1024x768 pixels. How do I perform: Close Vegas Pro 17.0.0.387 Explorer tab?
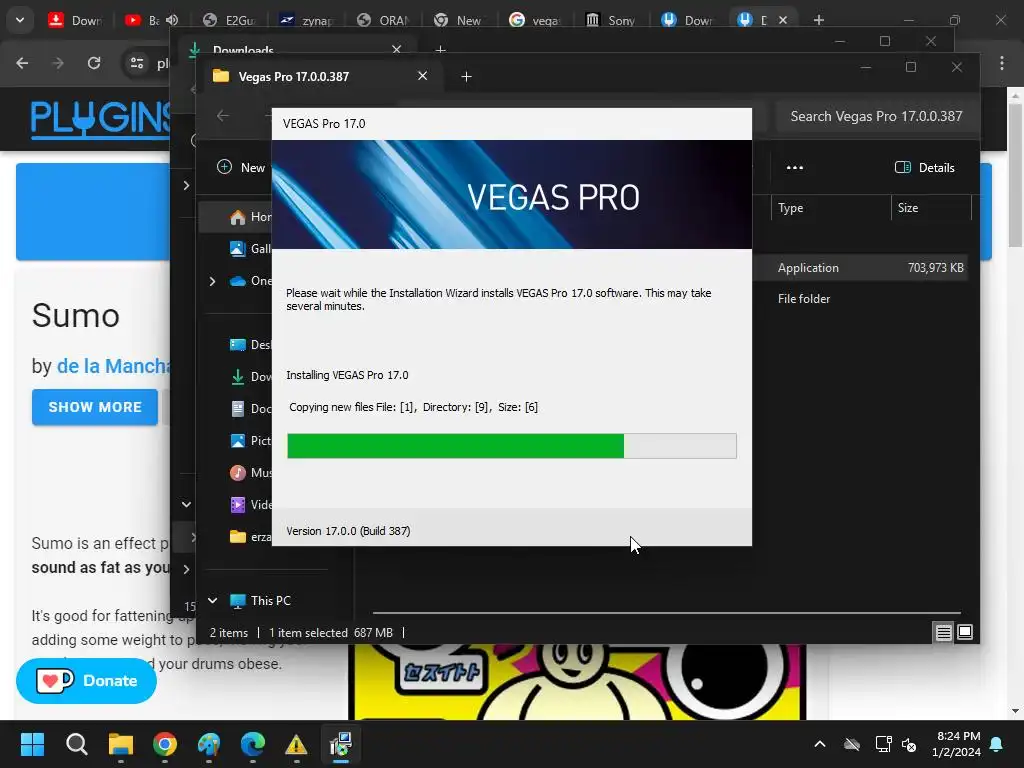423,76
